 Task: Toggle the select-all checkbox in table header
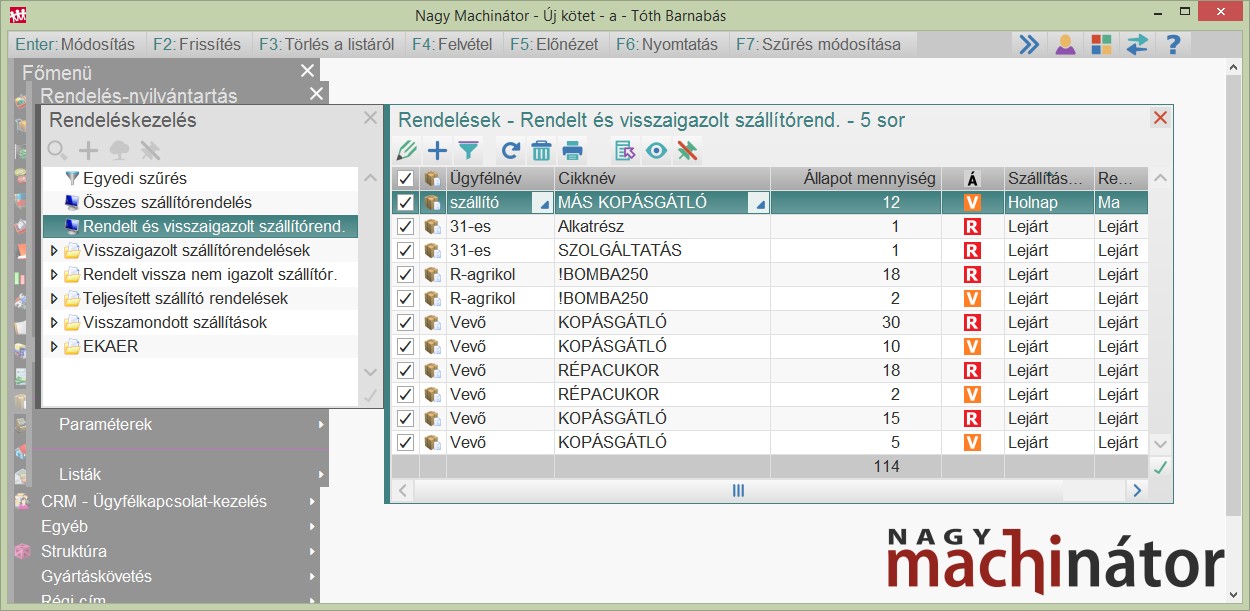pos(405,179)
